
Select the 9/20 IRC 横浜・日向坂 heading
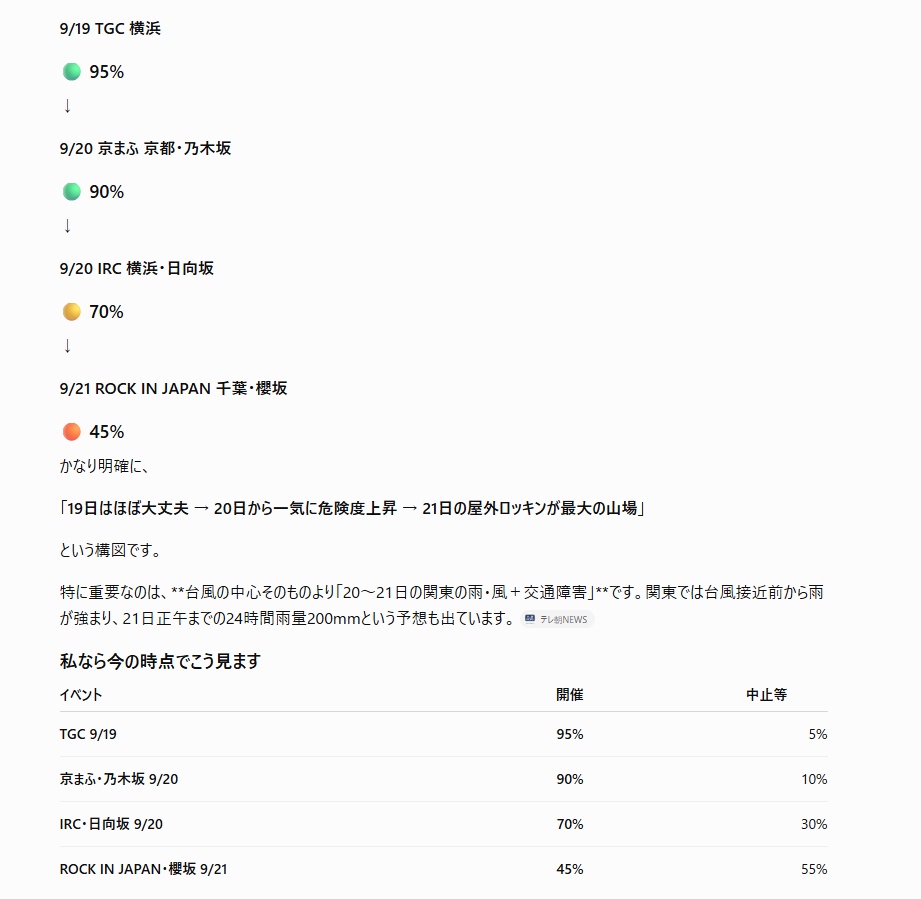coord(136,268)
